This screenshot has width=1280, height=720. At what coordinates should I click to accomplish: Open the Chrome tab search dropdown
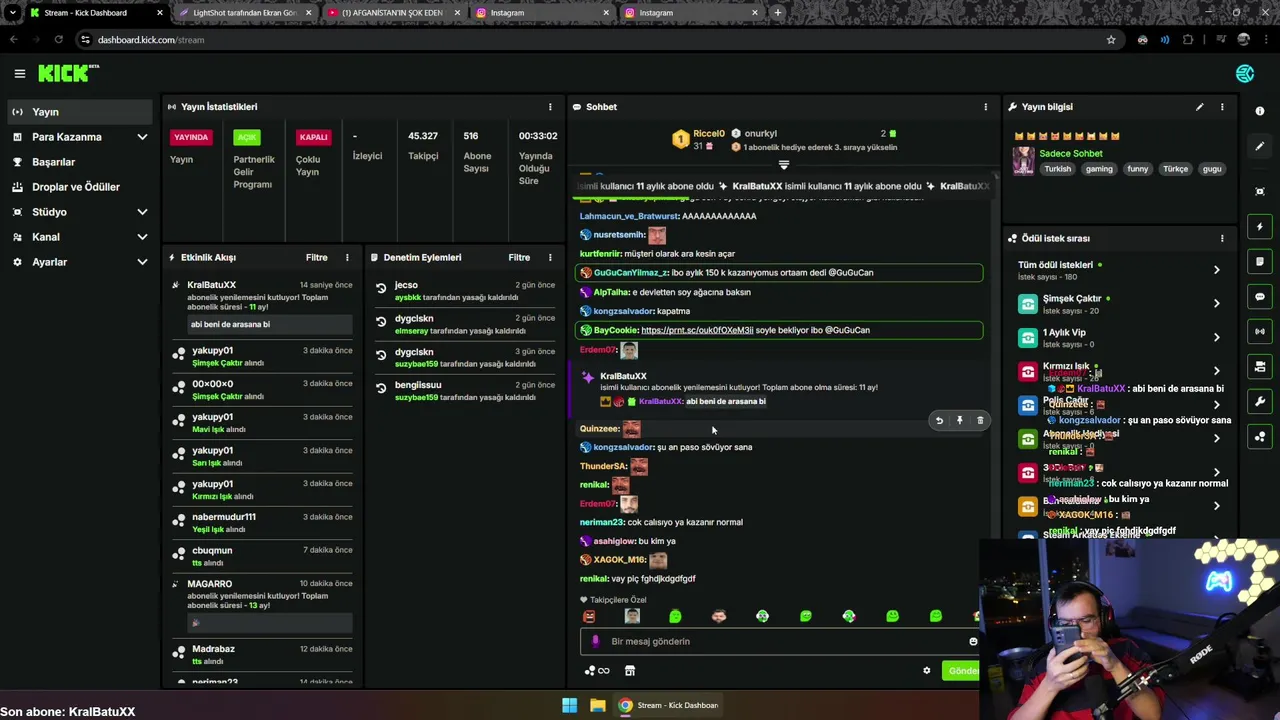12,13
